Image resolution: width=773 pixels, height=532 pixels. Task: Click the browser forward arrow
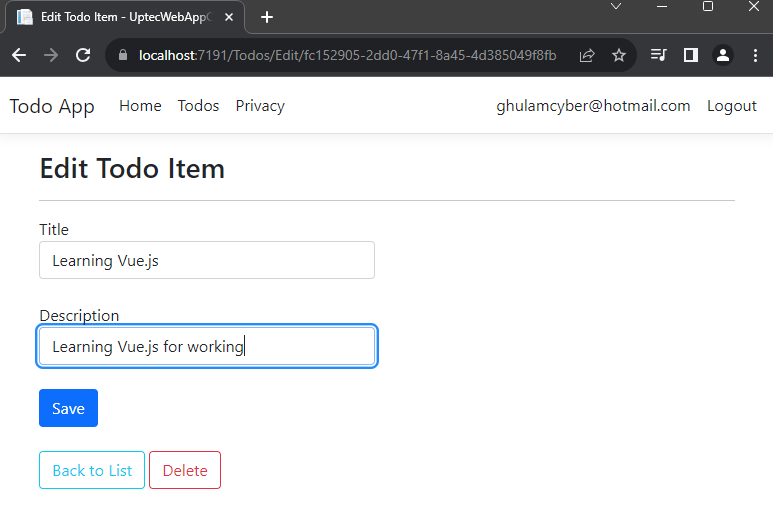click(51, 55)
